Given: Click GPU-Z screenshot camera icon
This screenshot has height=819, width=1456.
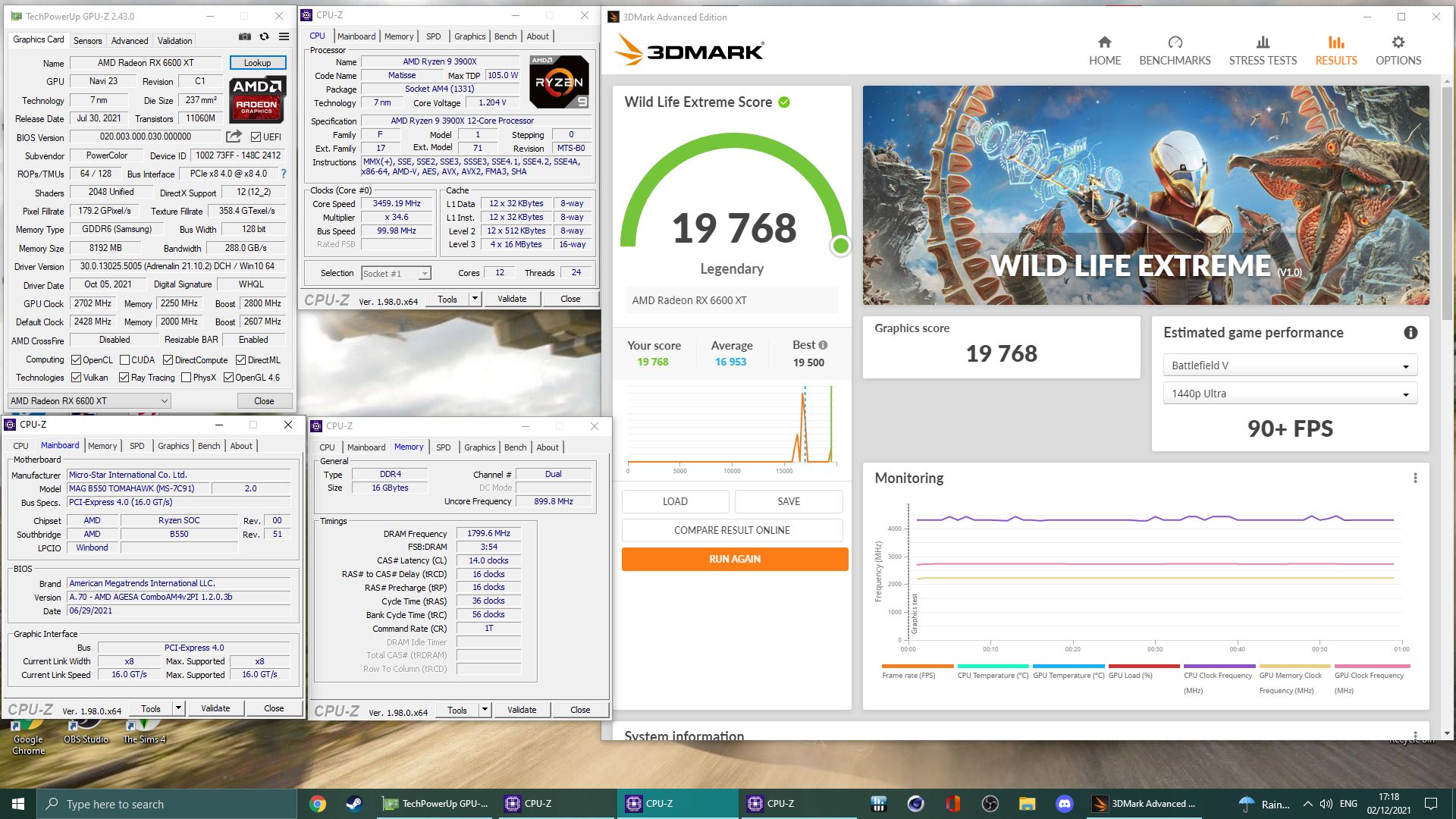Looking at the screenshot, I should tap(244, 36).
